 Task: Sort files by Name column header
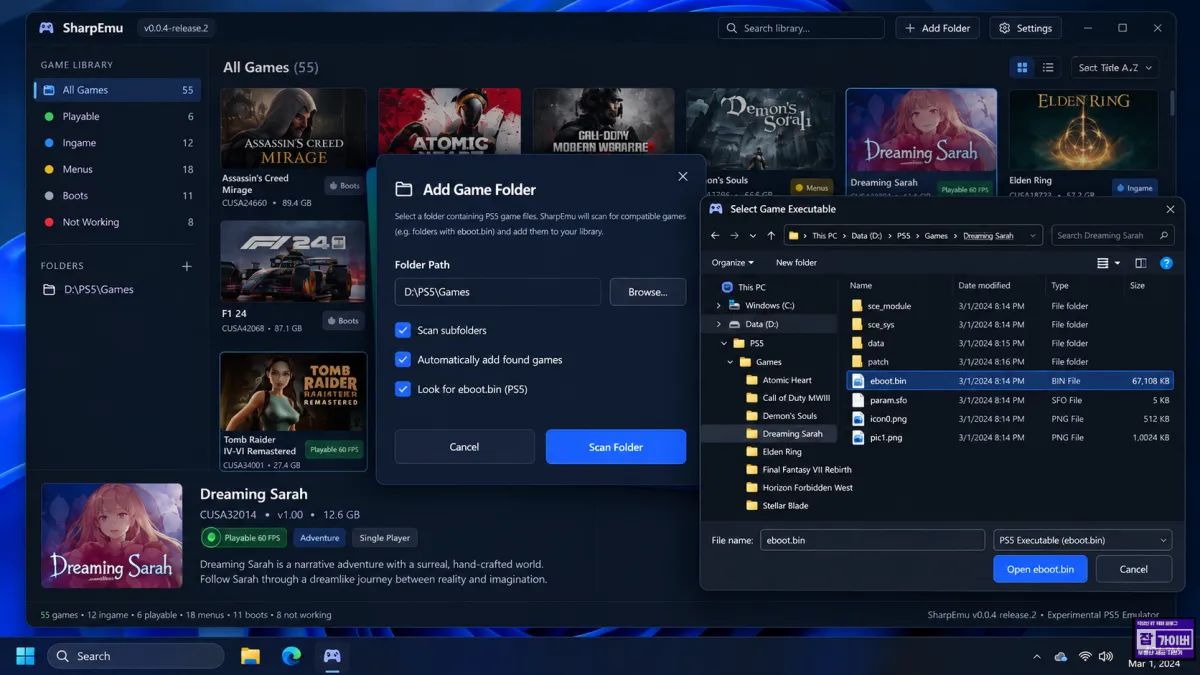(861, 286)
